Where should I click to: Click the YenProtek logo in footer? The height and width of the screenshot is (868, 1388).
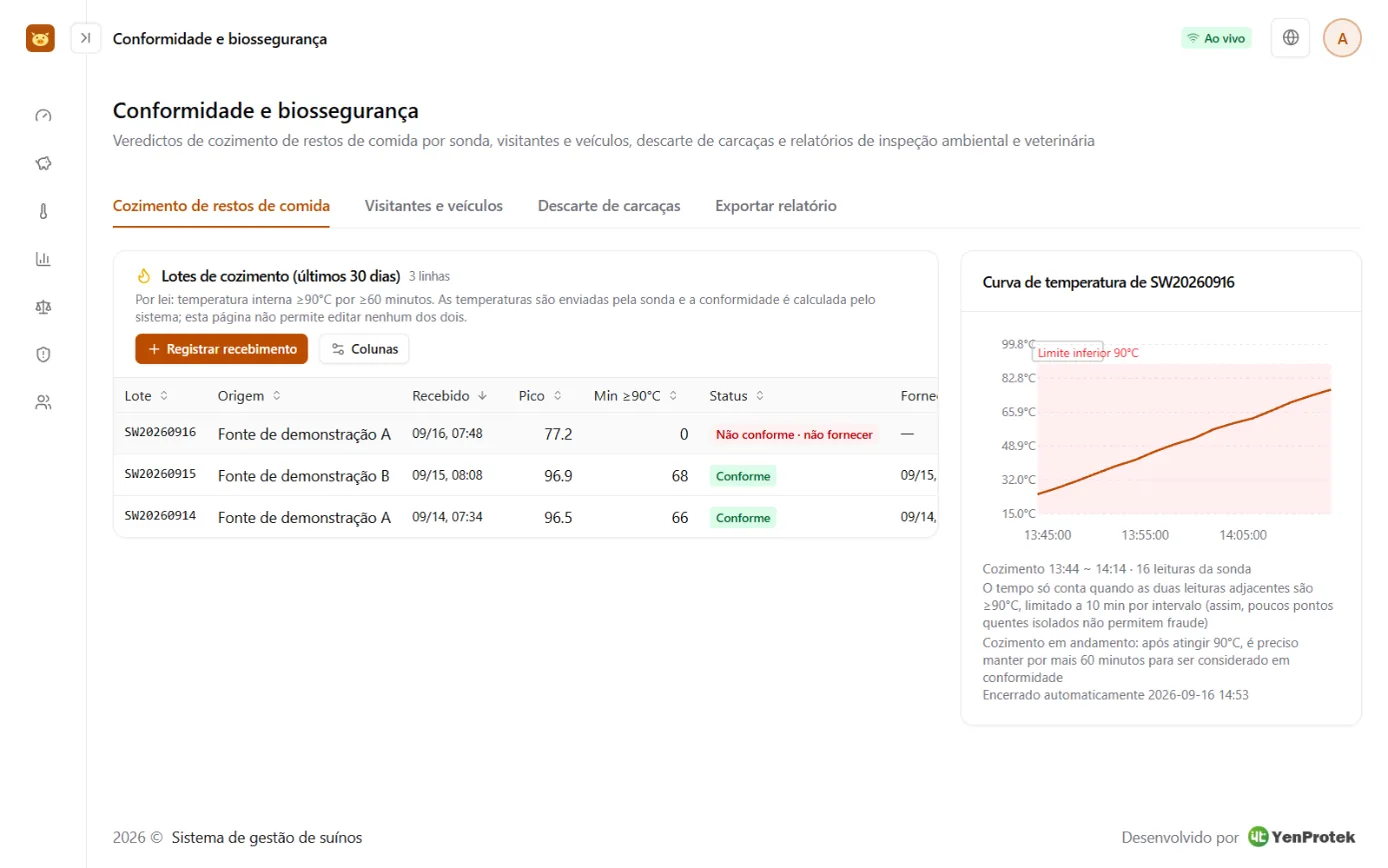[1302, 837]
